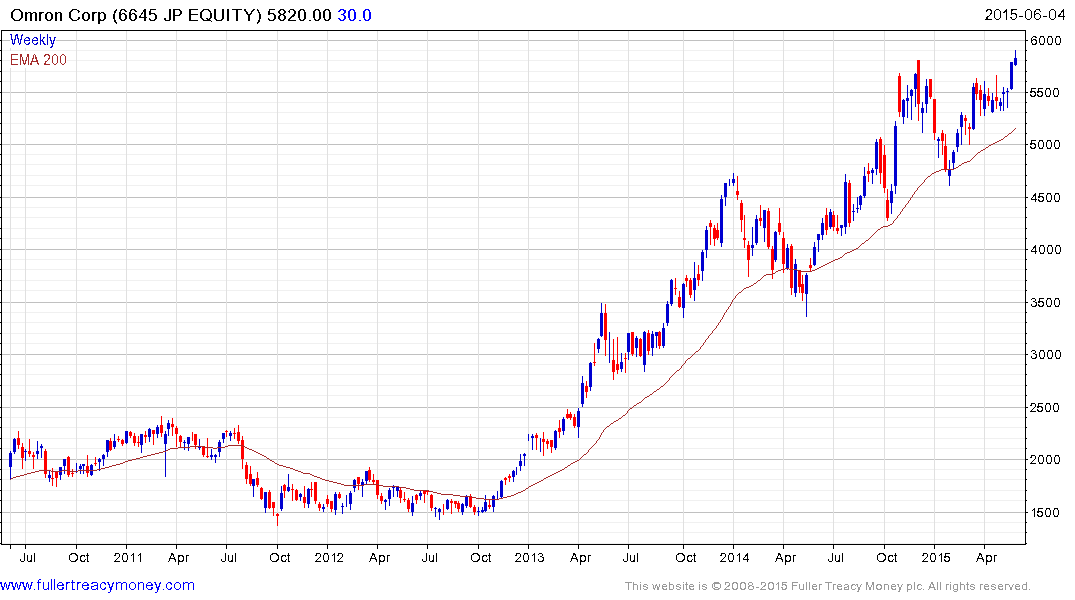Click the 5000 price axis label
The image size is (1075, 600).
1046,145
